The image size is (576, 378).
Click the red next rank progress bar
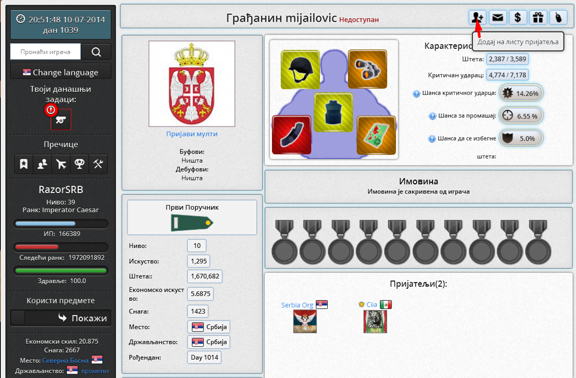click(61, 247)
